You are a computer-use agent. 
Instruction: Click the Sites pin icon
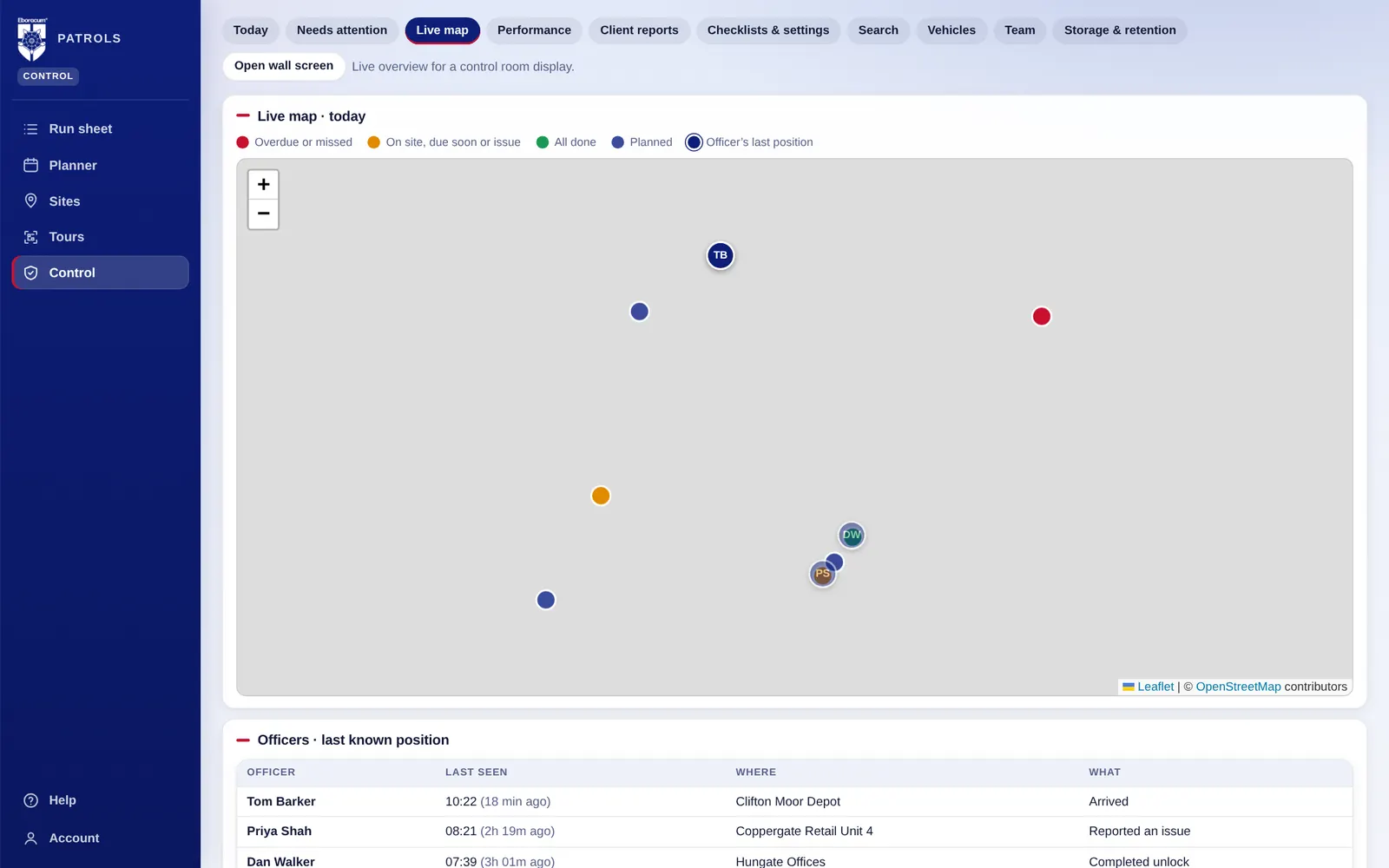point(30,201)
